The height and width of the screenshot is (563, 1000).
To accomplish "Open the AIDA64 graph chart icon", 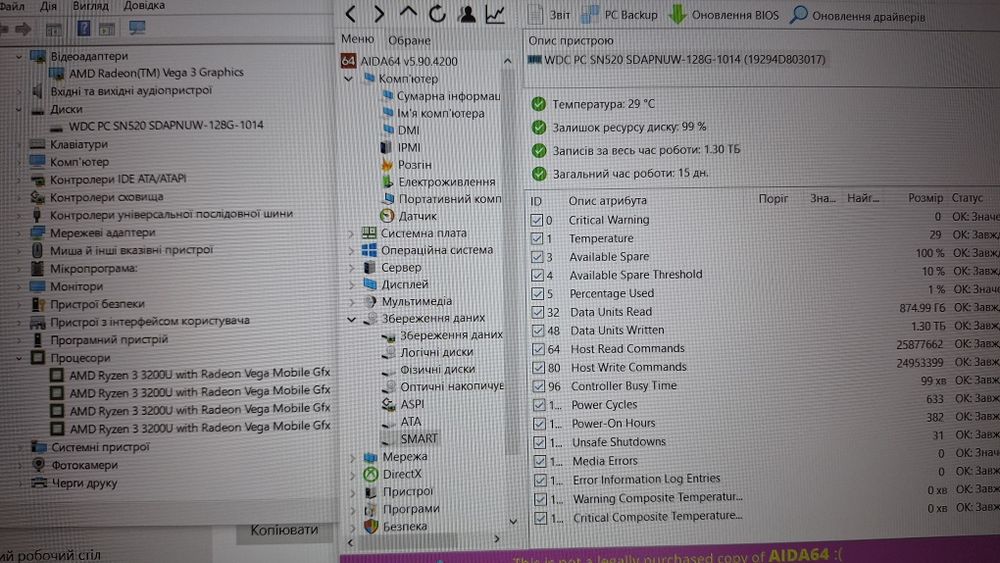I will (x=496, y=13).
